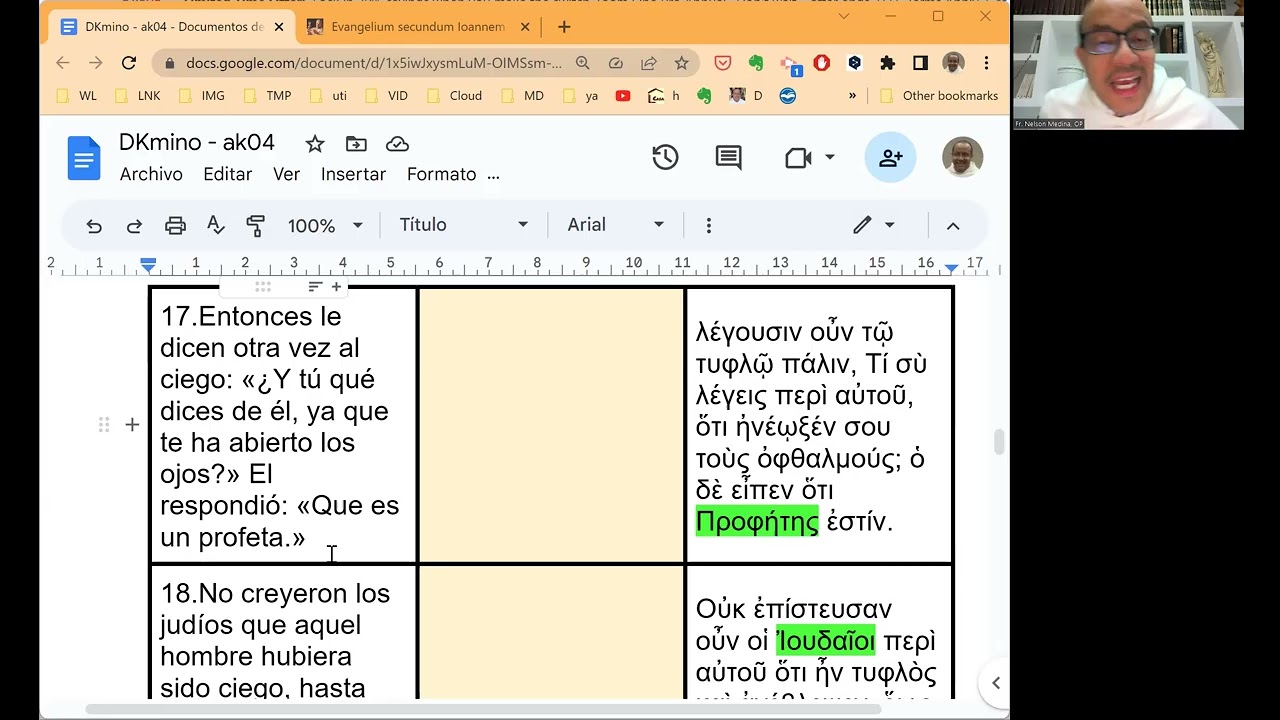Go back in browser history
The width and height of the screenshot is (1280, 720).
(x=63, y=63)
